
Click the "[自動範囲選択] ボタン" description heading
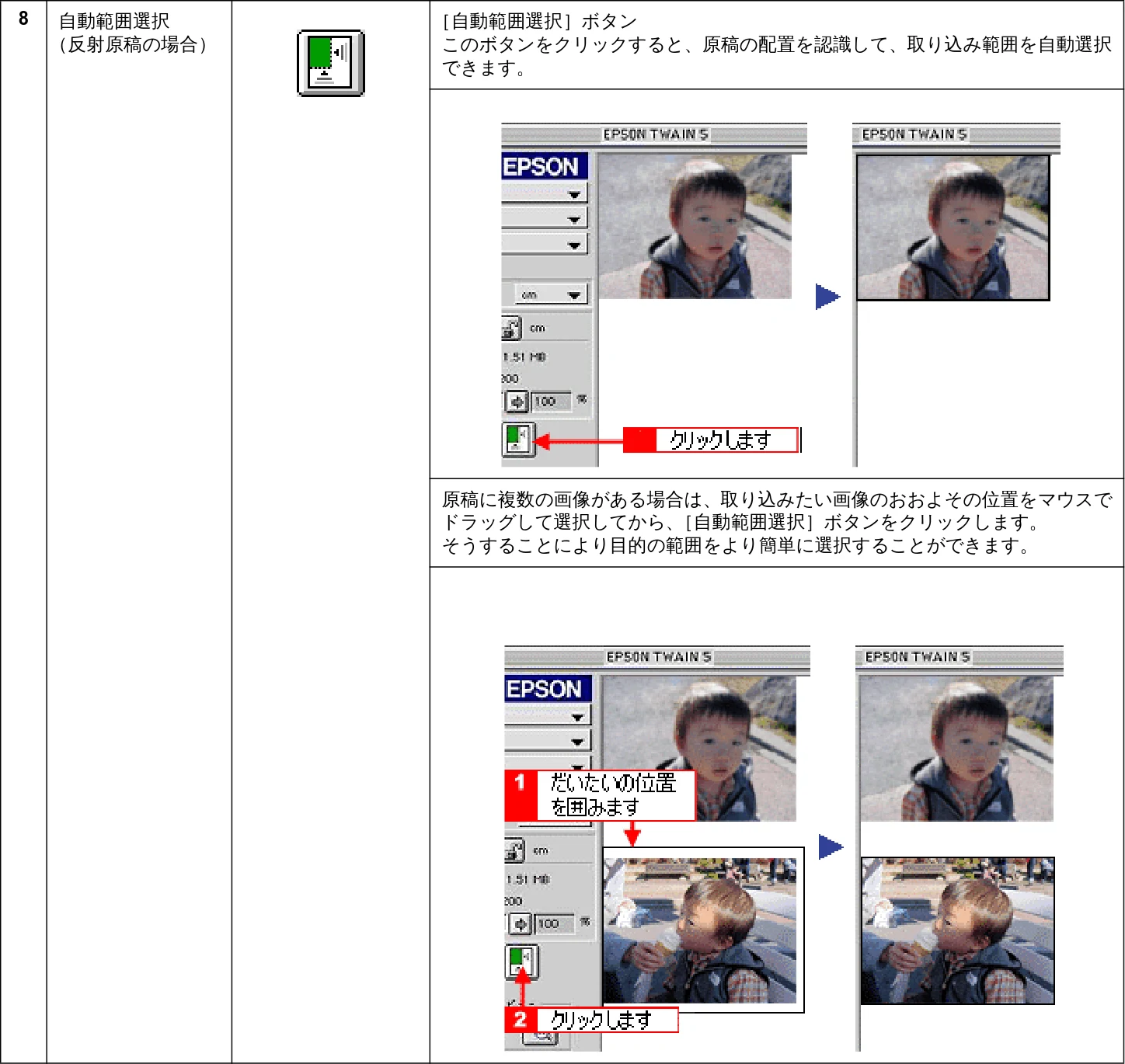(540, 22)
